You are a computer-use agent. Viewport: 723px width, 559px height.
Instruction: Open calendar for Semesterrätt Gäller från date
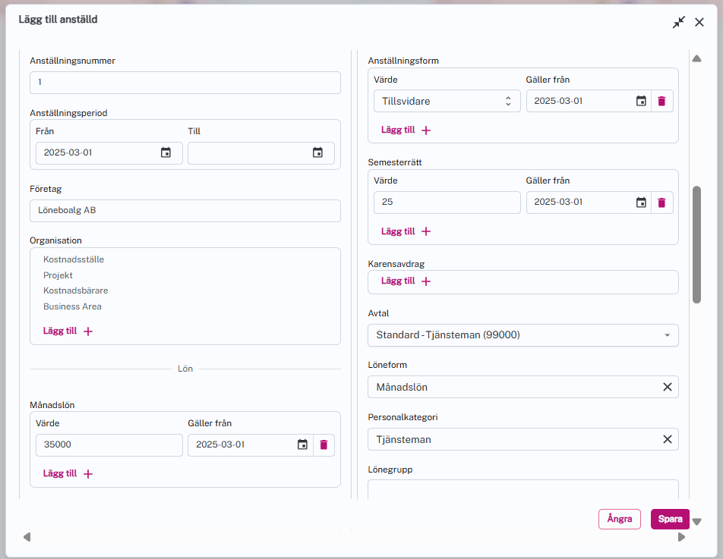click(641, 203)
